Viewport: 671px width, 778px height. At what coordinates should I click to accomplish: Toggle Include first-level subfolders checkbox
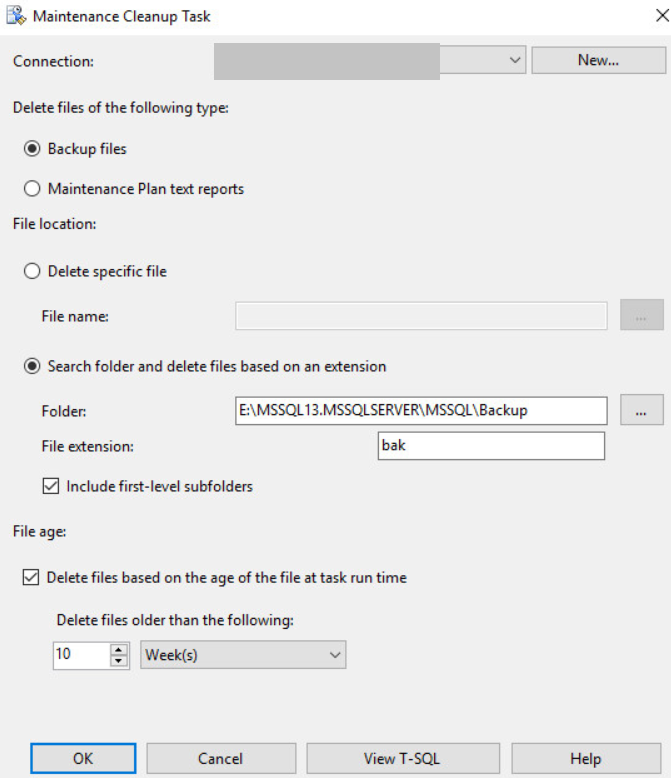tap(51, 487)
